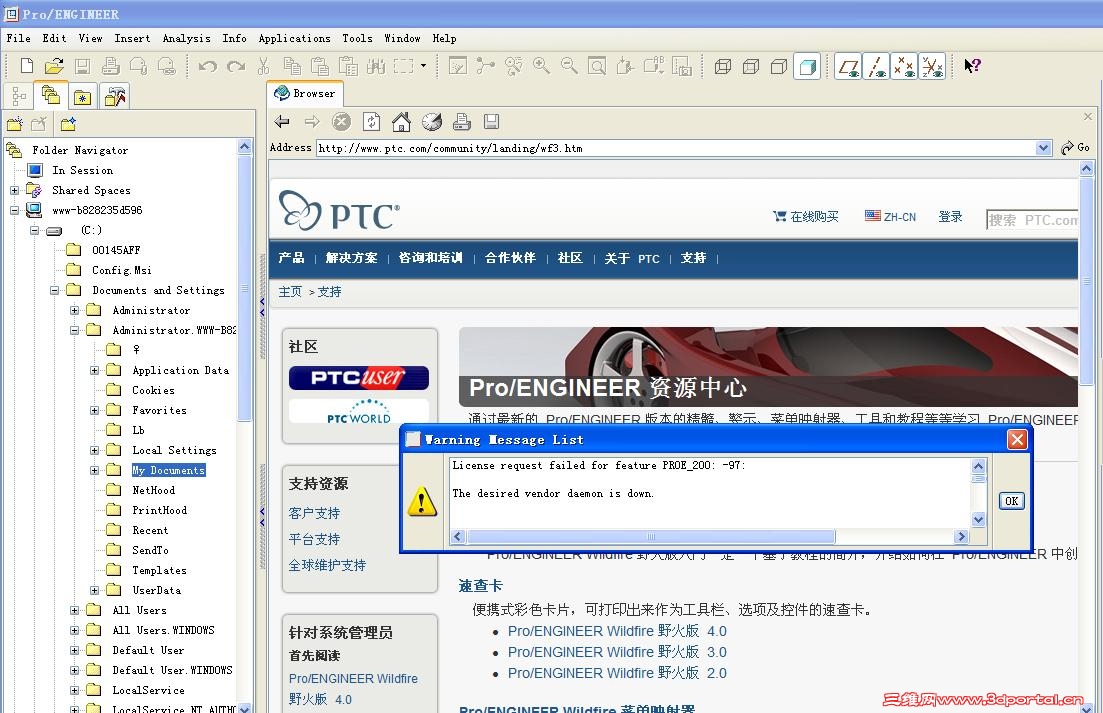1103x713 pixels.
Task: Toggle datum axes visibility
Action: pos(876,67)
